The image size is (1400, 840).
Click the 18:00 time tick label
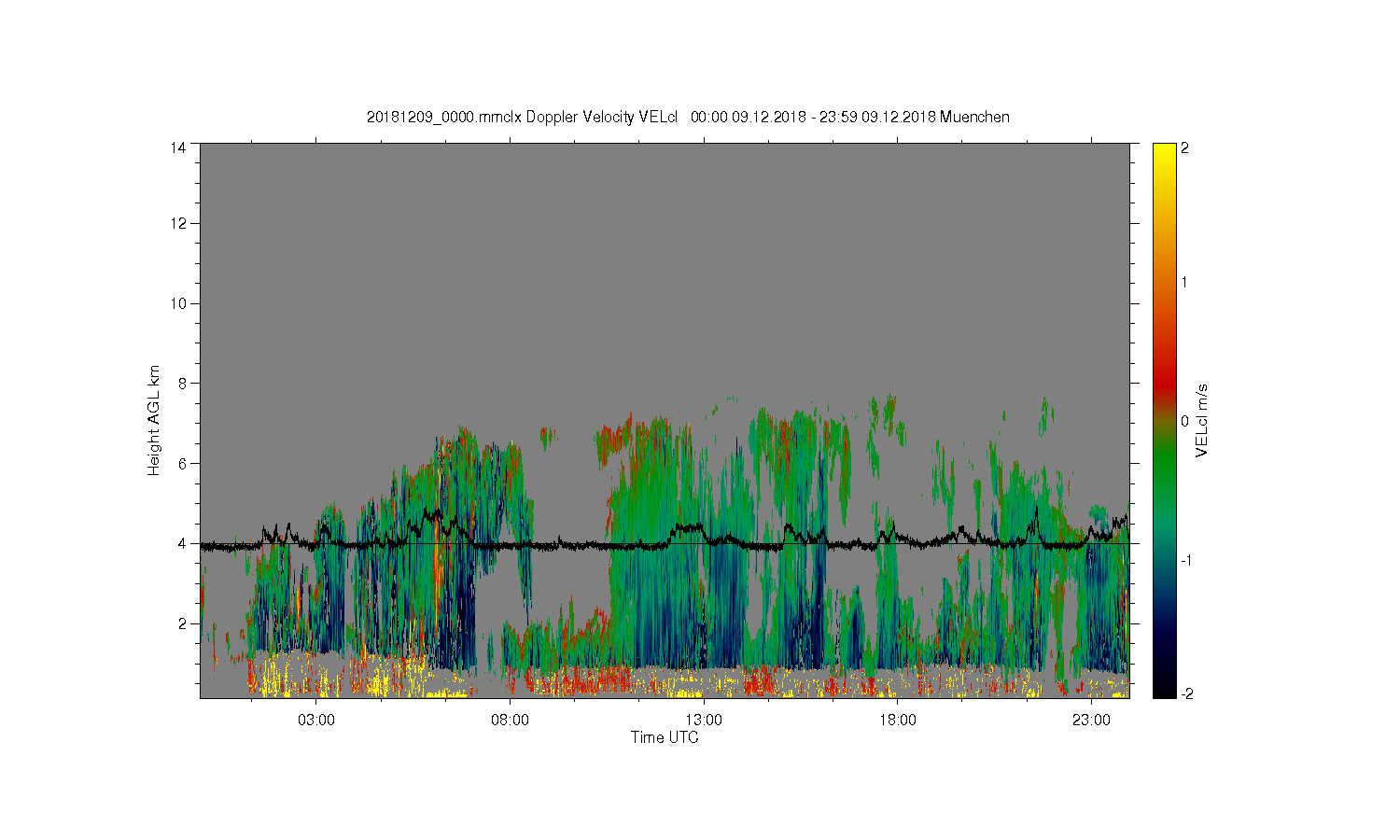[x=898, y=720]
